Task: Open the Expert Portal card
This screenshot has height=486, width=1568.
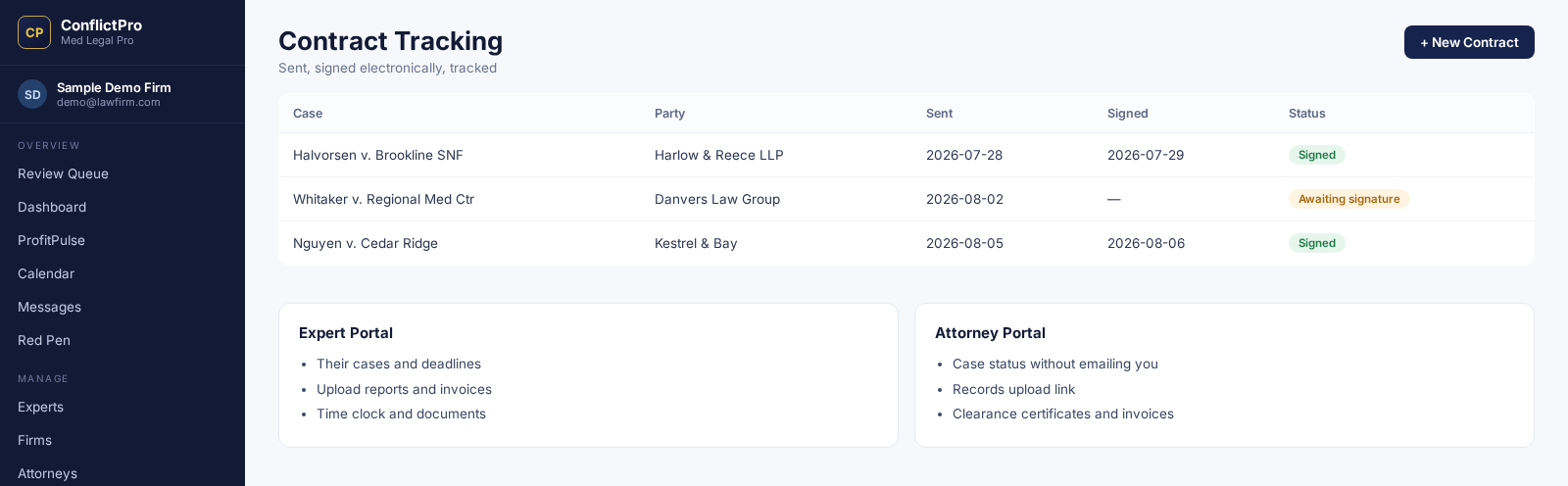Action: [x=588, y=375]
